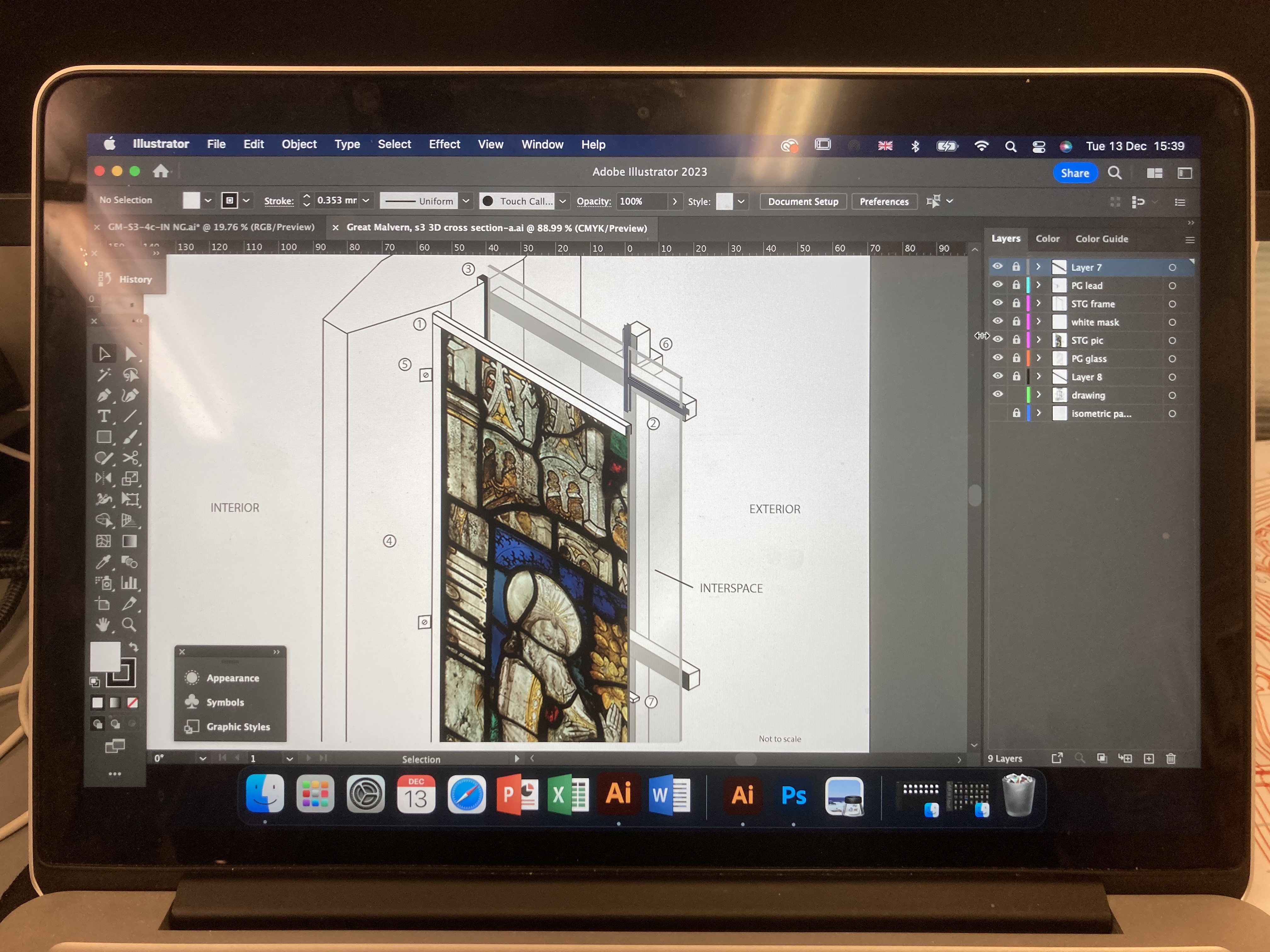Expand the PG lead layer contents
This screenshot has width=1270, height=952.
pyautogui.click(x=1038, y=285)
